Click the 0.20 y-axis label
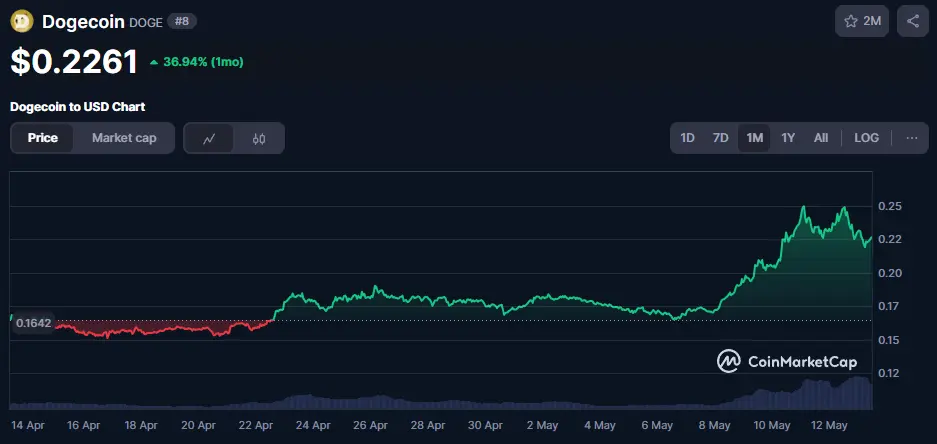937x444 pixels. click(890, 273)
